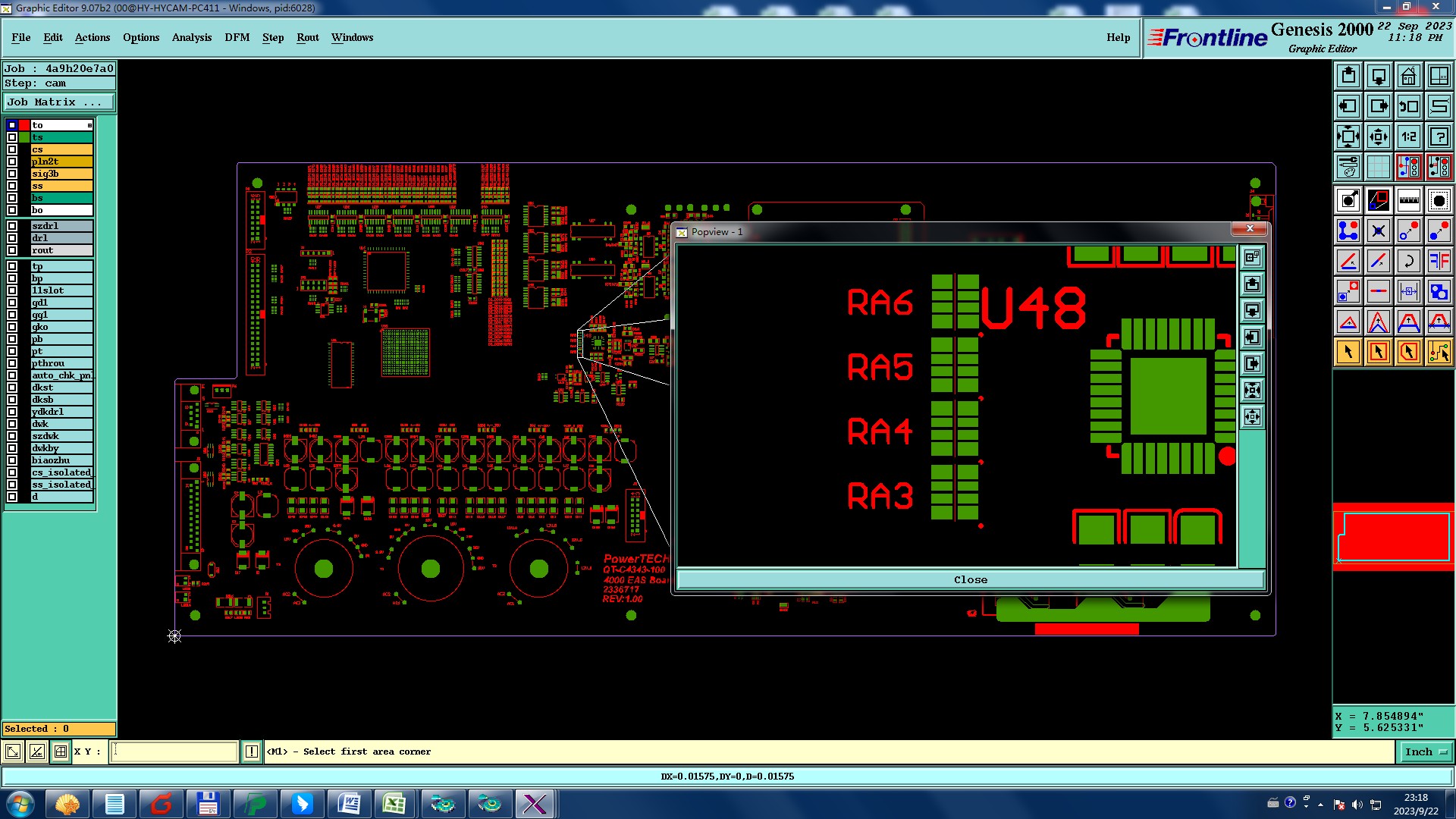The image size is (1456, 819).
Task: Open the Inch units dropdown
Action: (1424, 752)
